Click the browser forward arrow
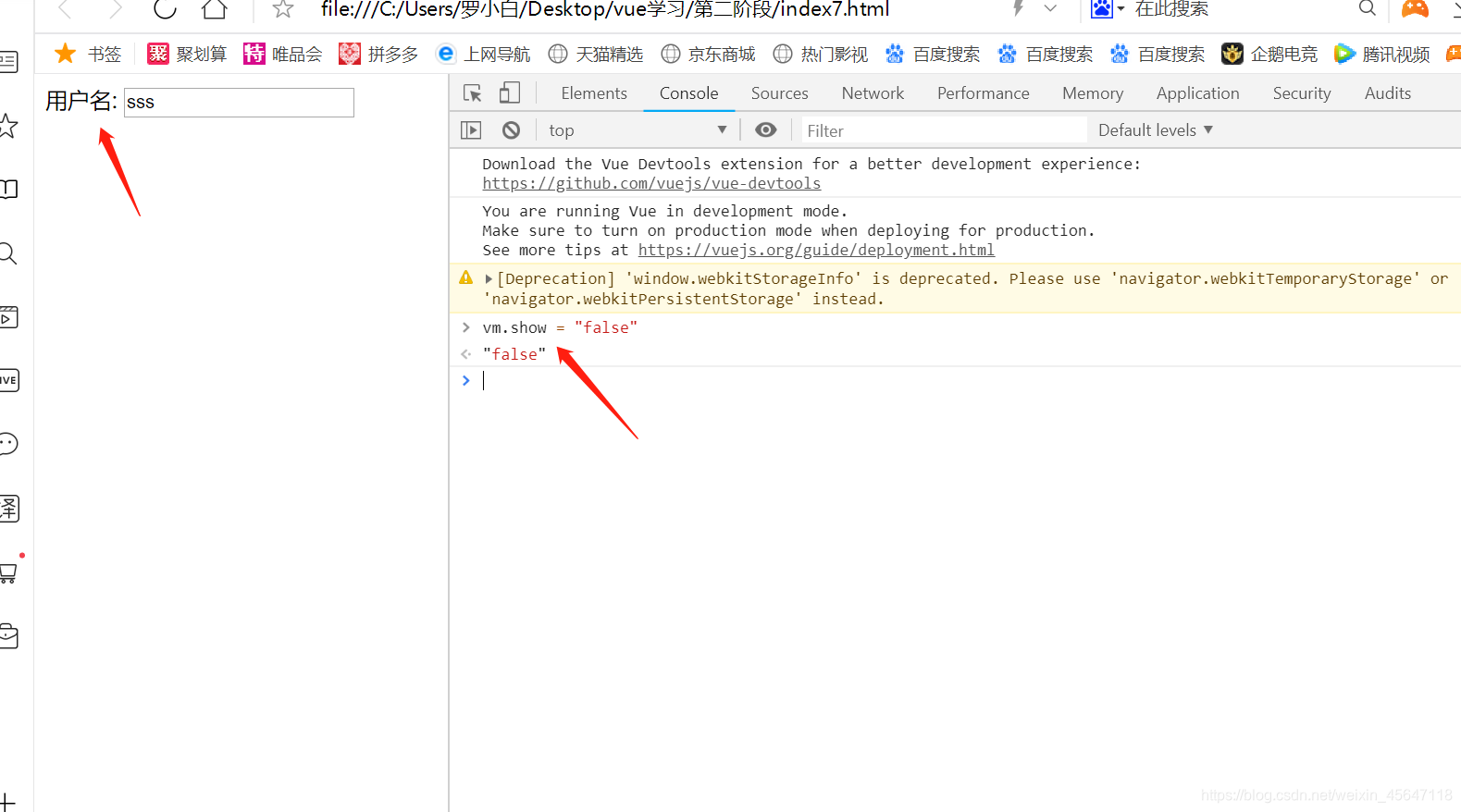The width and height of the screenshot is (1461, 812). [115, 9]
